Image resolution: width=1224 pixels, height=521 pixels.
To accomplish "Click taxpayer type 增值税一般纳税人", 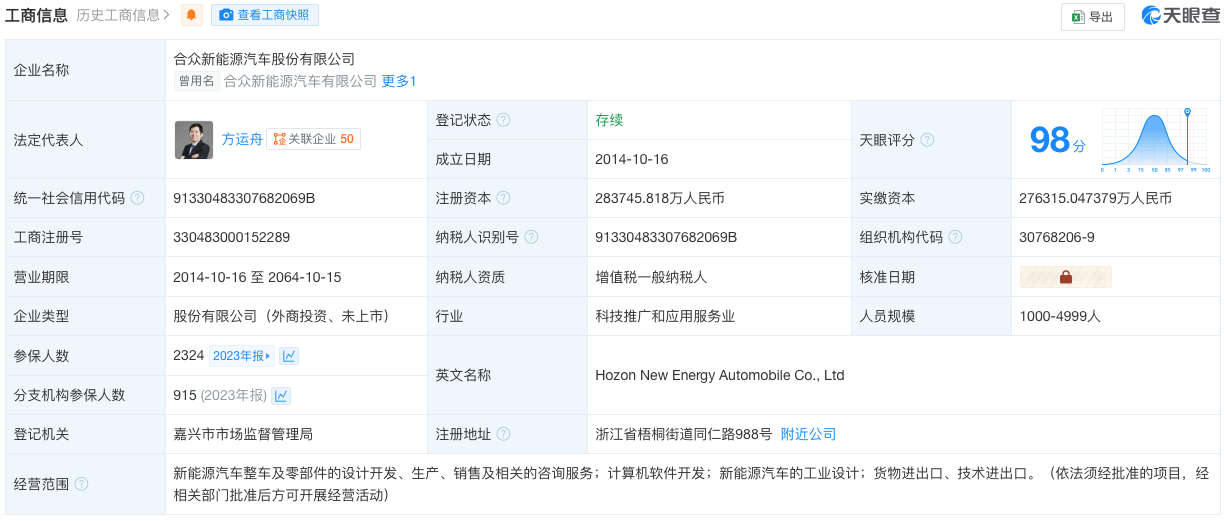I will click(651, 277).
